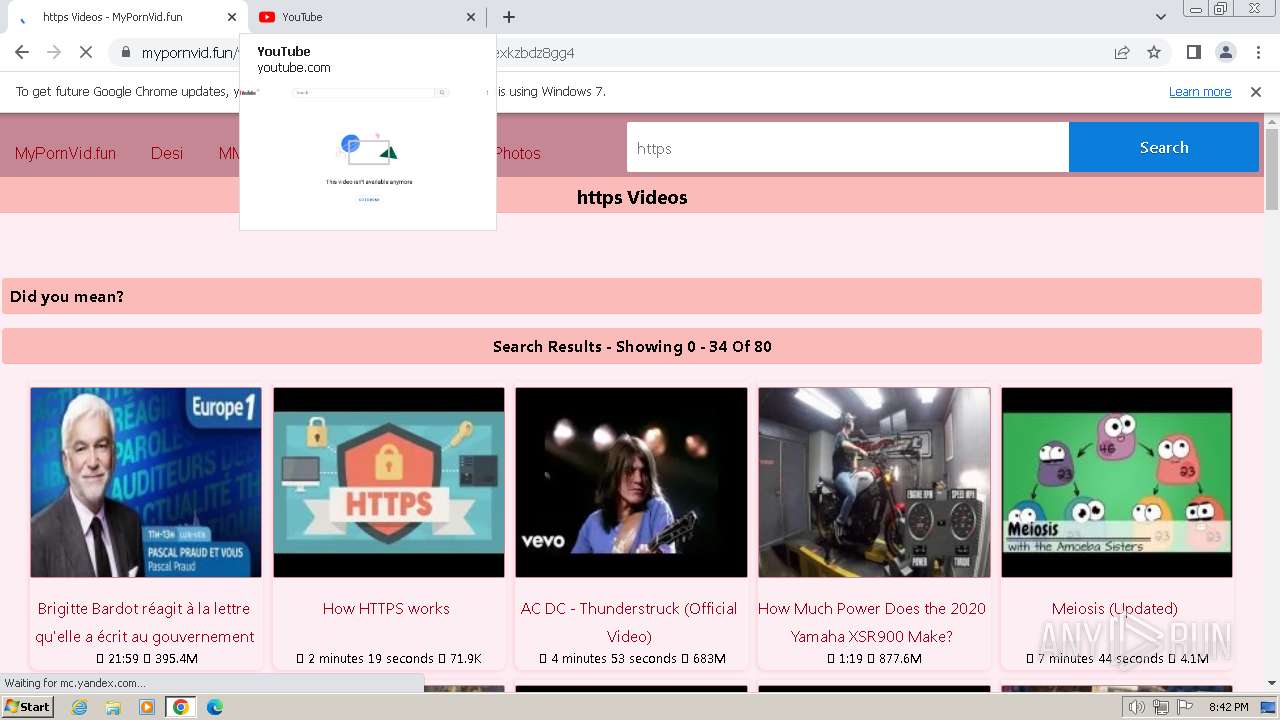Open the side panel icon
This screenshot has width=1280, height=720.
pos(1193,52)
